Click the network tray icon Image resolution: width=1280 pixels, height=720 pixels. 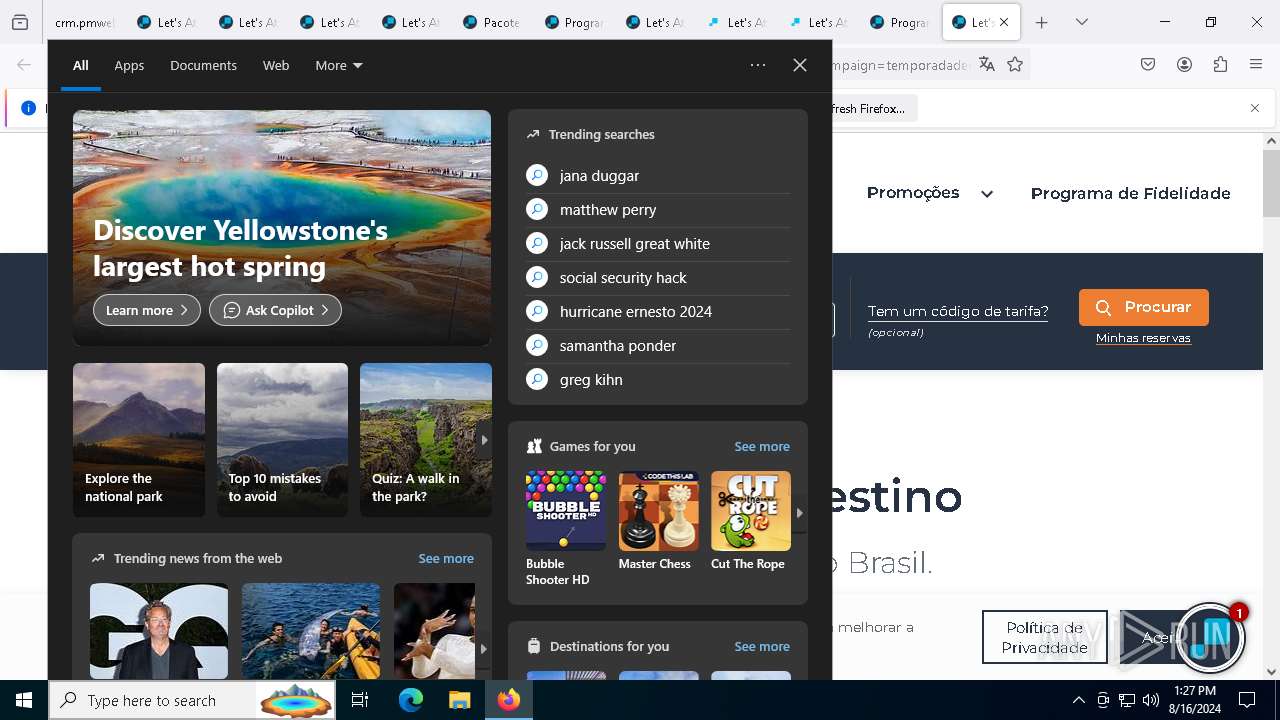coord(1127,700)
